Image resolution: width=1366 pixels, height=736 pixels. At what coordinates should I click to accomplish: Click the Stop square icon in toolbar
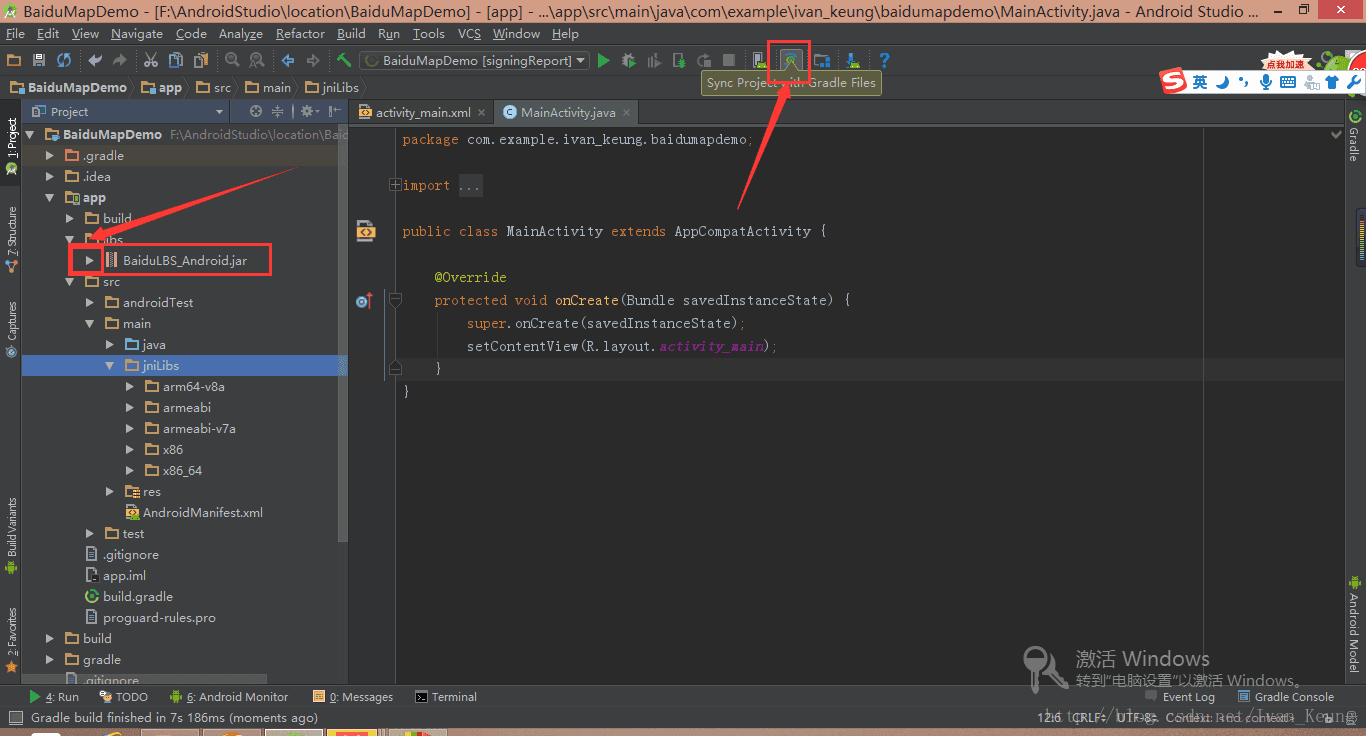tap(729, 60)
